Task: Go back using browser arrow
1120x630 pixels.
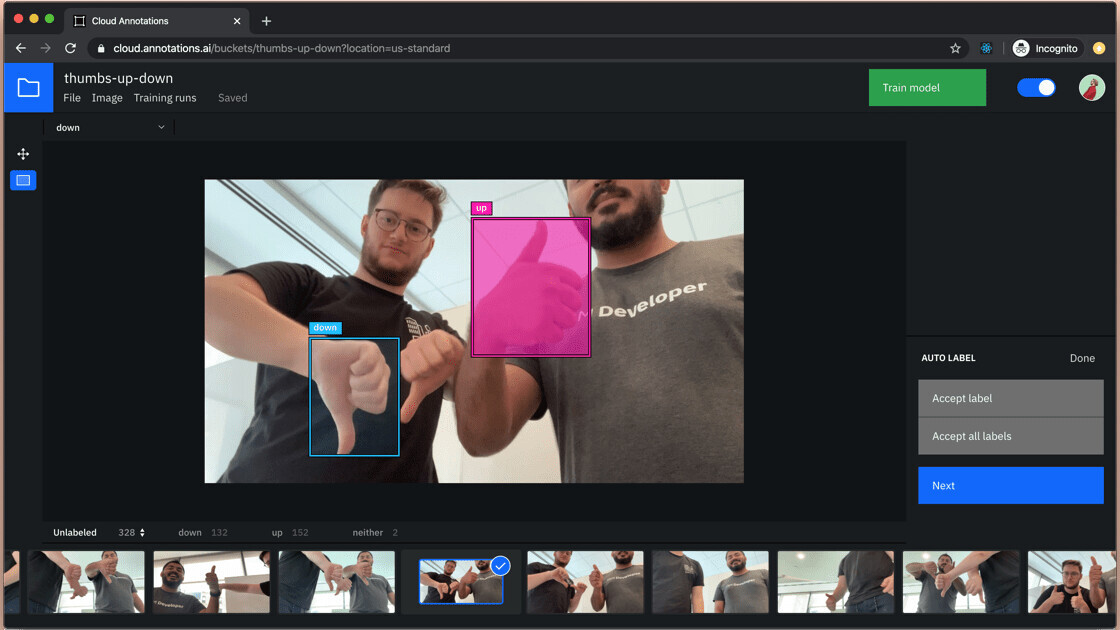Action: (x=21, y=48)
